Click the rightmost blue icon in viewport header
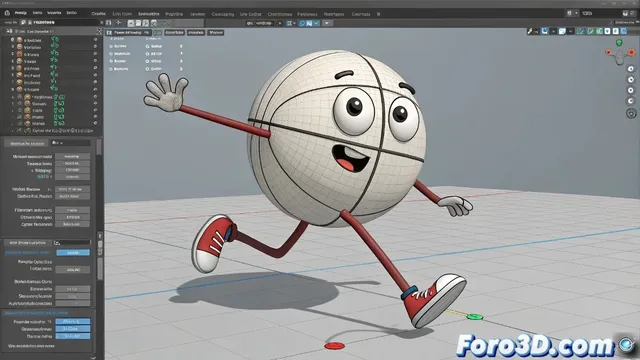Image resolution: width=640 pixels, height=360 pixels. pos(624,31)
